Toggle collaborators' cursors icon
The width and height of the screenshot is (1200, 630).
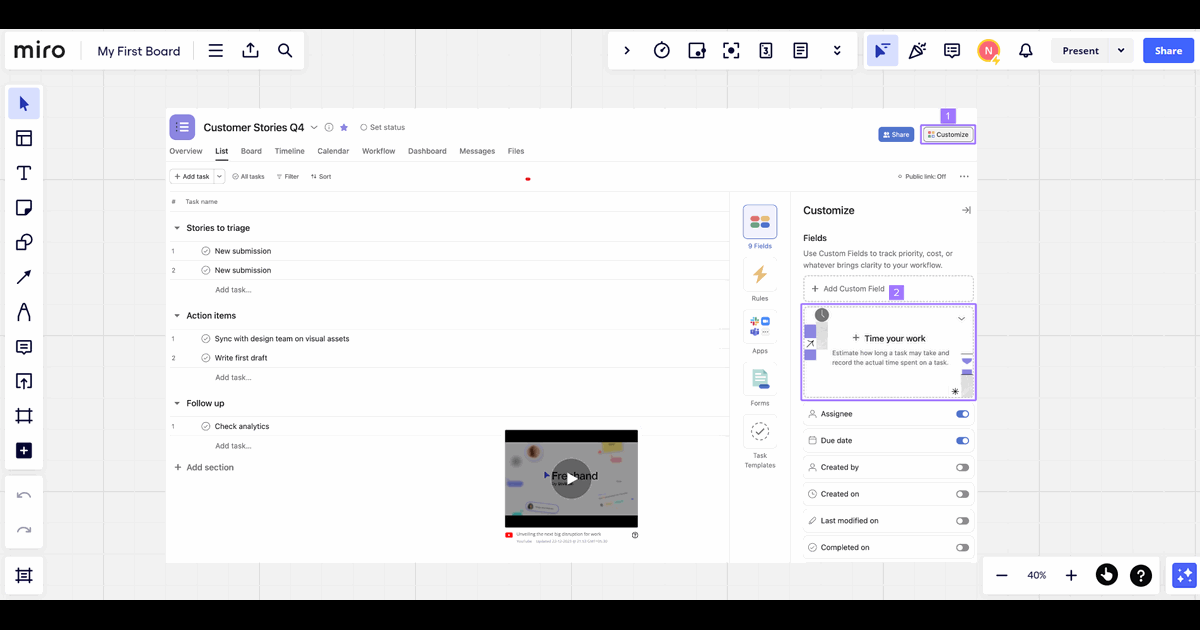point(882,51)
